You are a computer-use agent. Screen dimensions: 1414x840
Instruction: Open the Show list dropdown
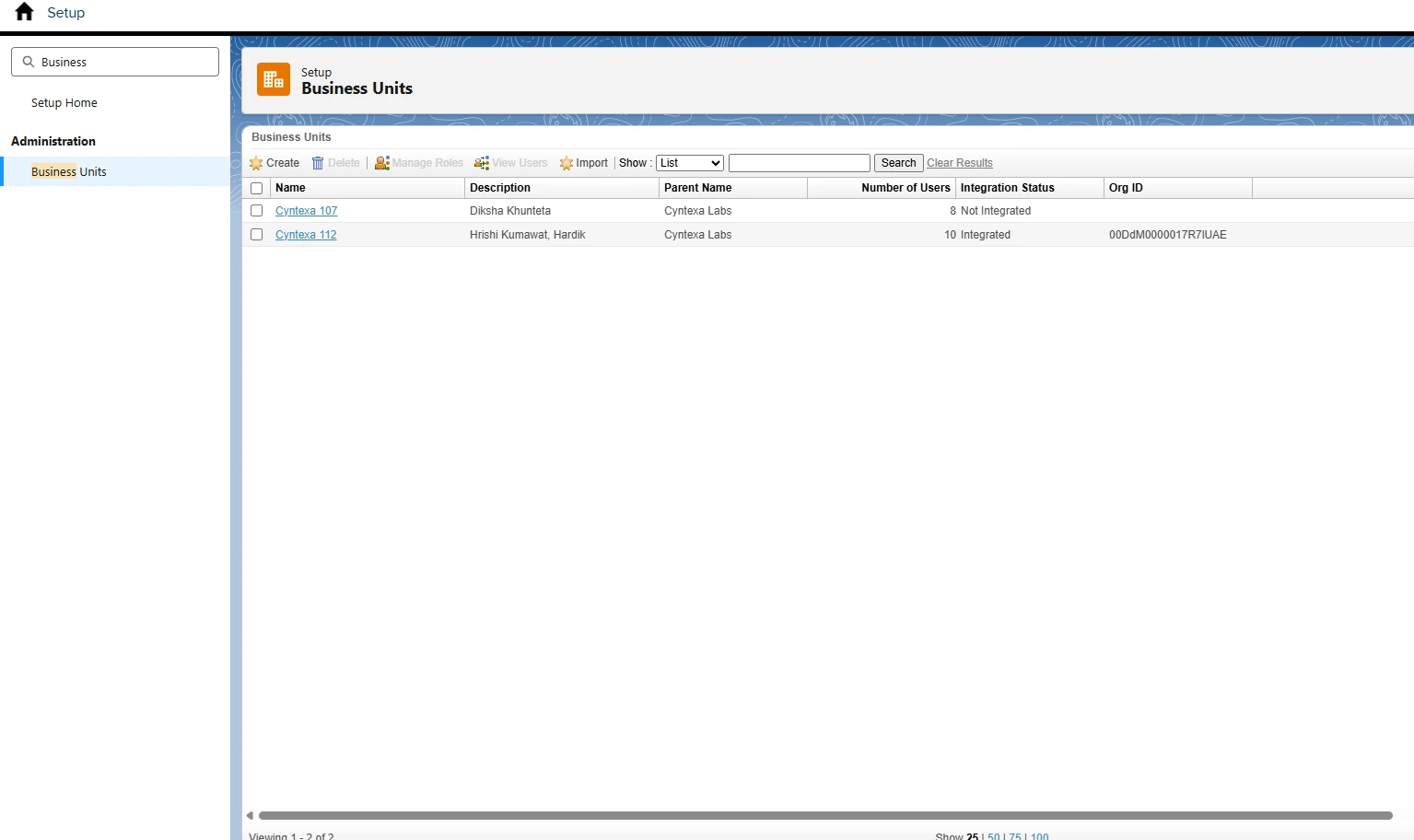click(x=689, y=162)
